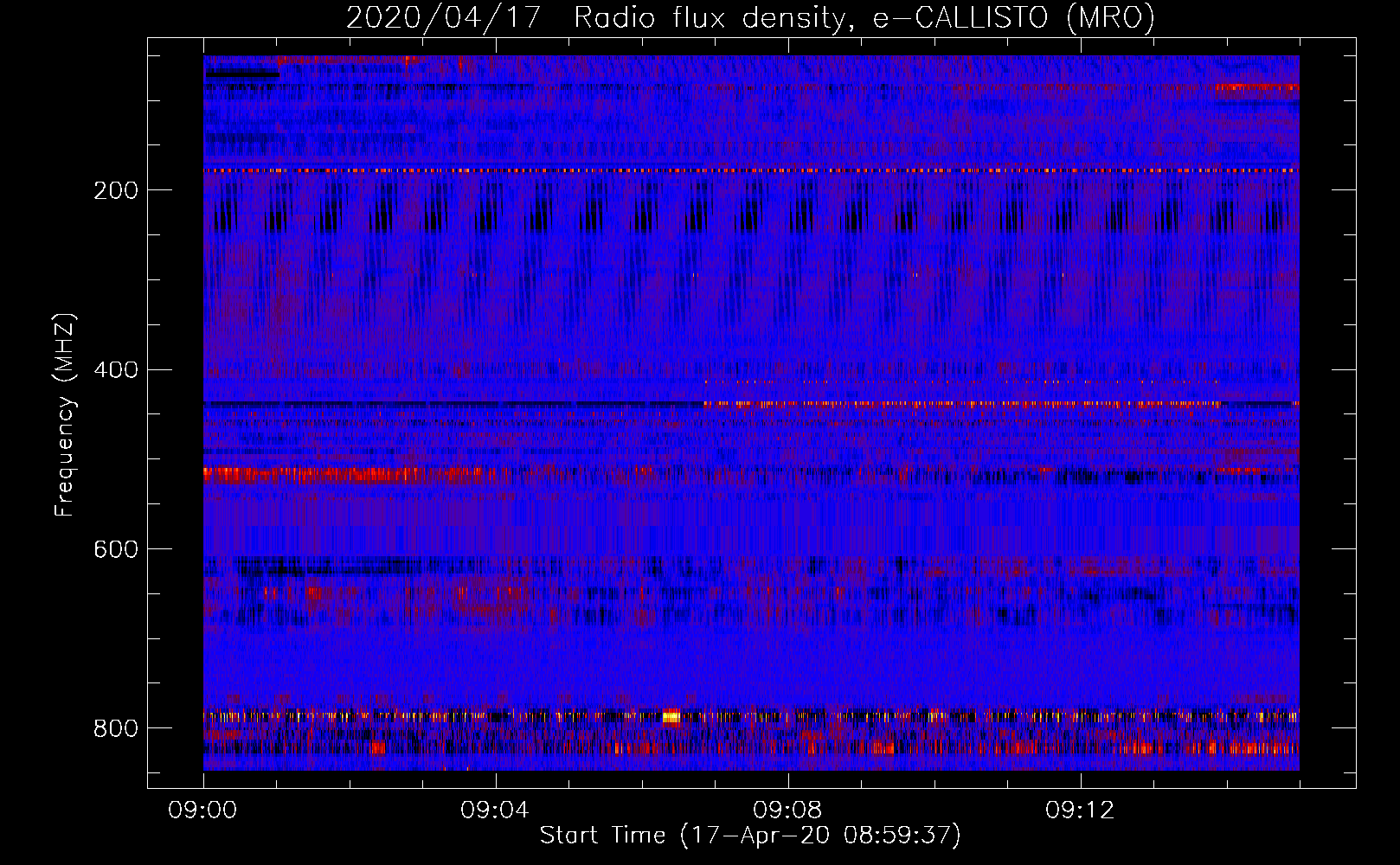Click the '09:04' time tick label

[x=495, y=811]
